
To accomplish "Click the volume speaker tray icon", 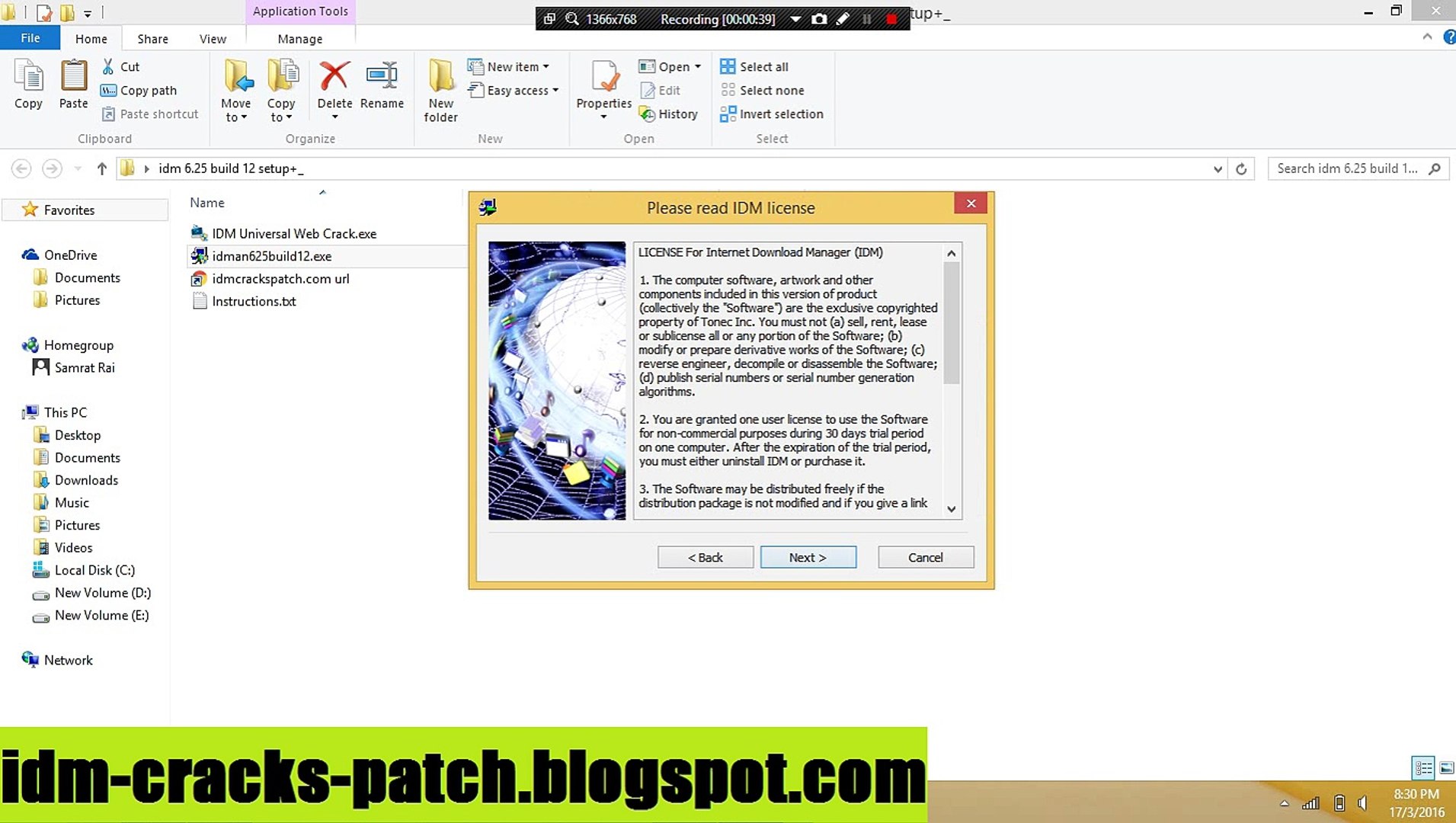I will tap(1362, 803).
